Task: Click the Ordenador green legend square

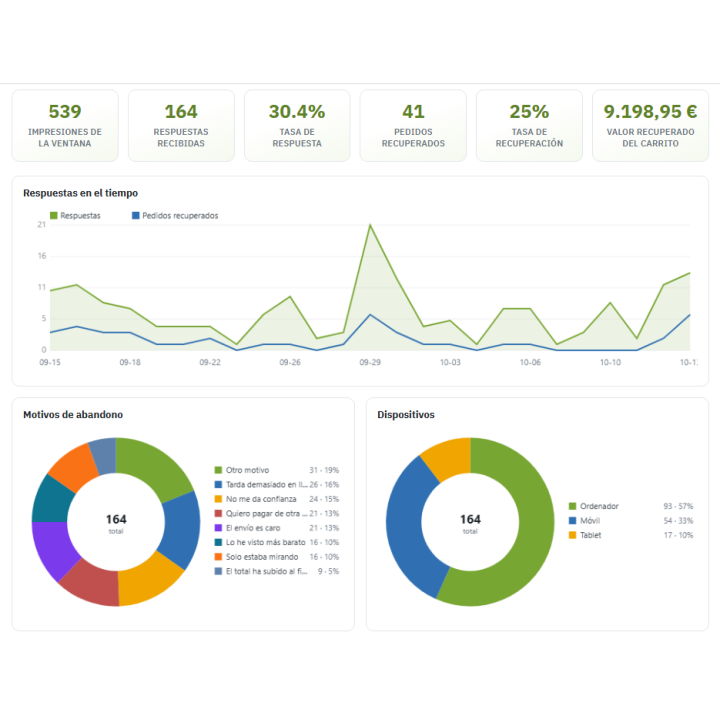Action: click(572, 506)
